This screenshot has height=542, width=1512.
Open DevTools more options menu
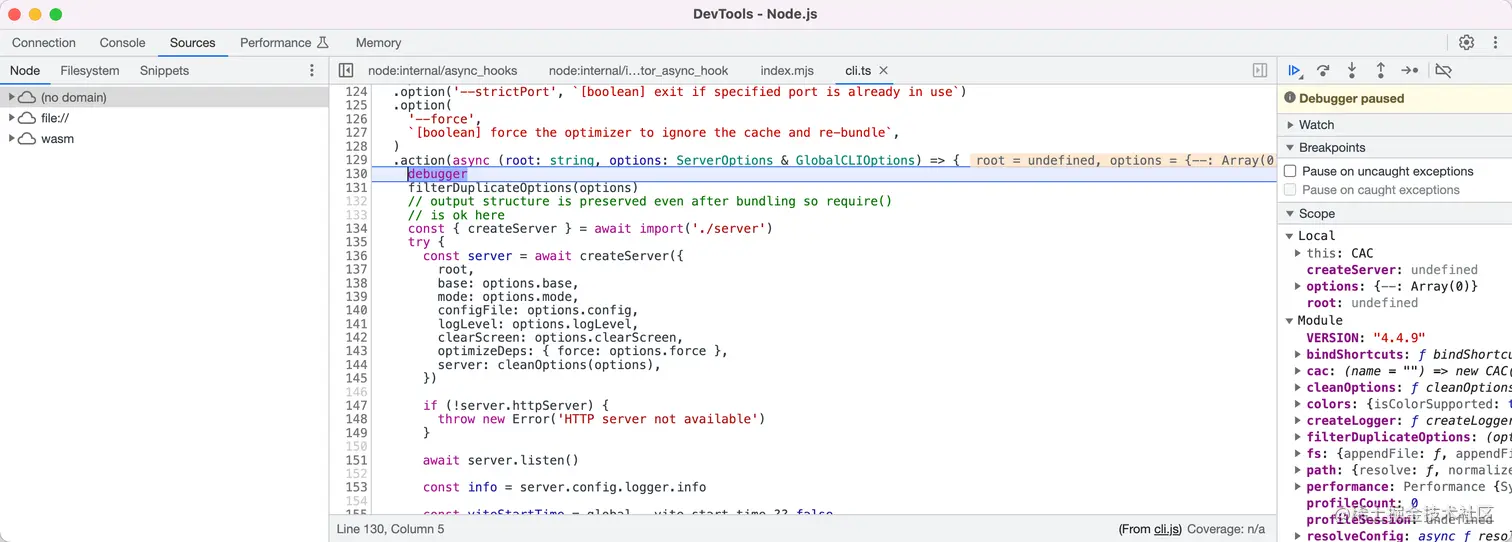pos(1496,43)
